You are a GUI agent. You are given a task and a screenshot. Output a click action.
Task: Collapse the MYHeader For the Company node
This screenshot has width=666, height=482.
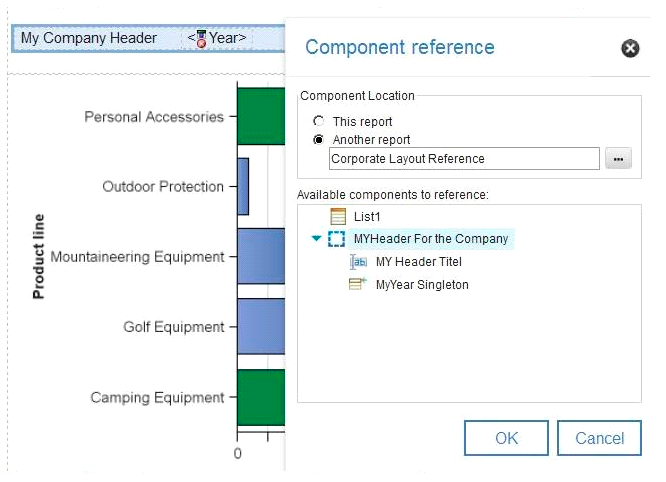(x=317, y=239)
